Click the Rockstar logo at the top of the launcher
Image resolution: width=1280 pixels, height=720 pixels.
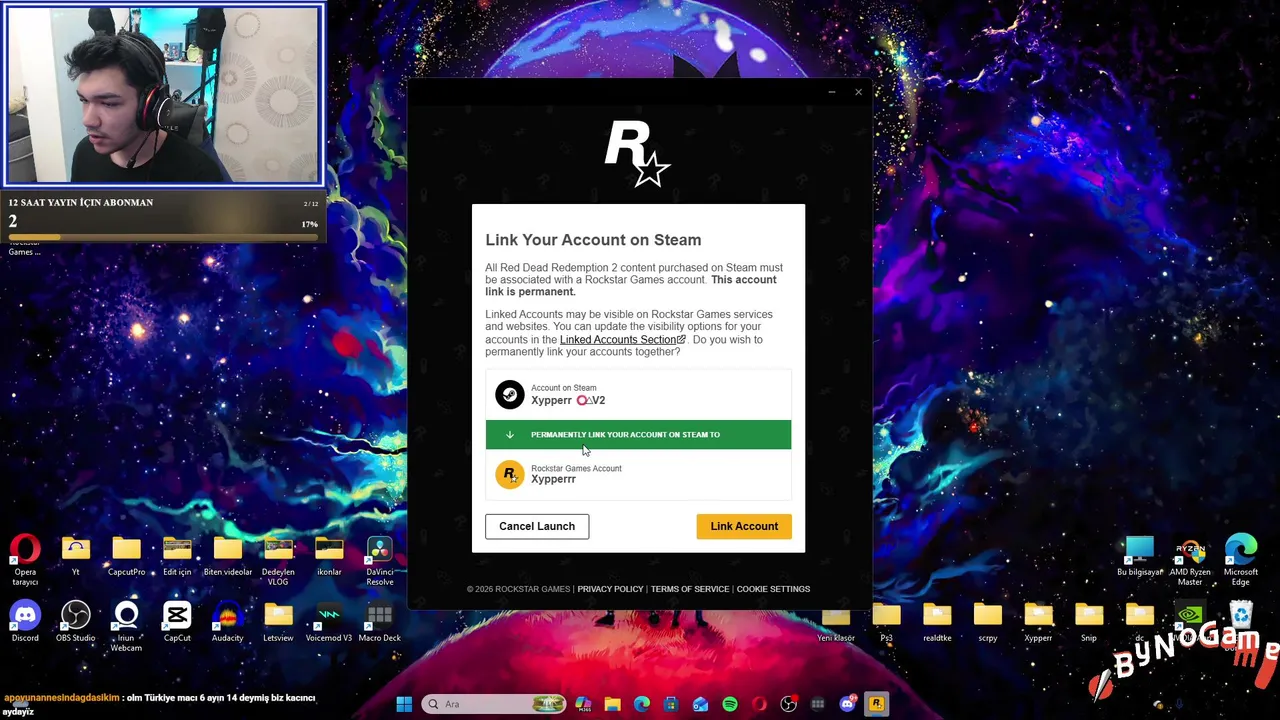637,154
